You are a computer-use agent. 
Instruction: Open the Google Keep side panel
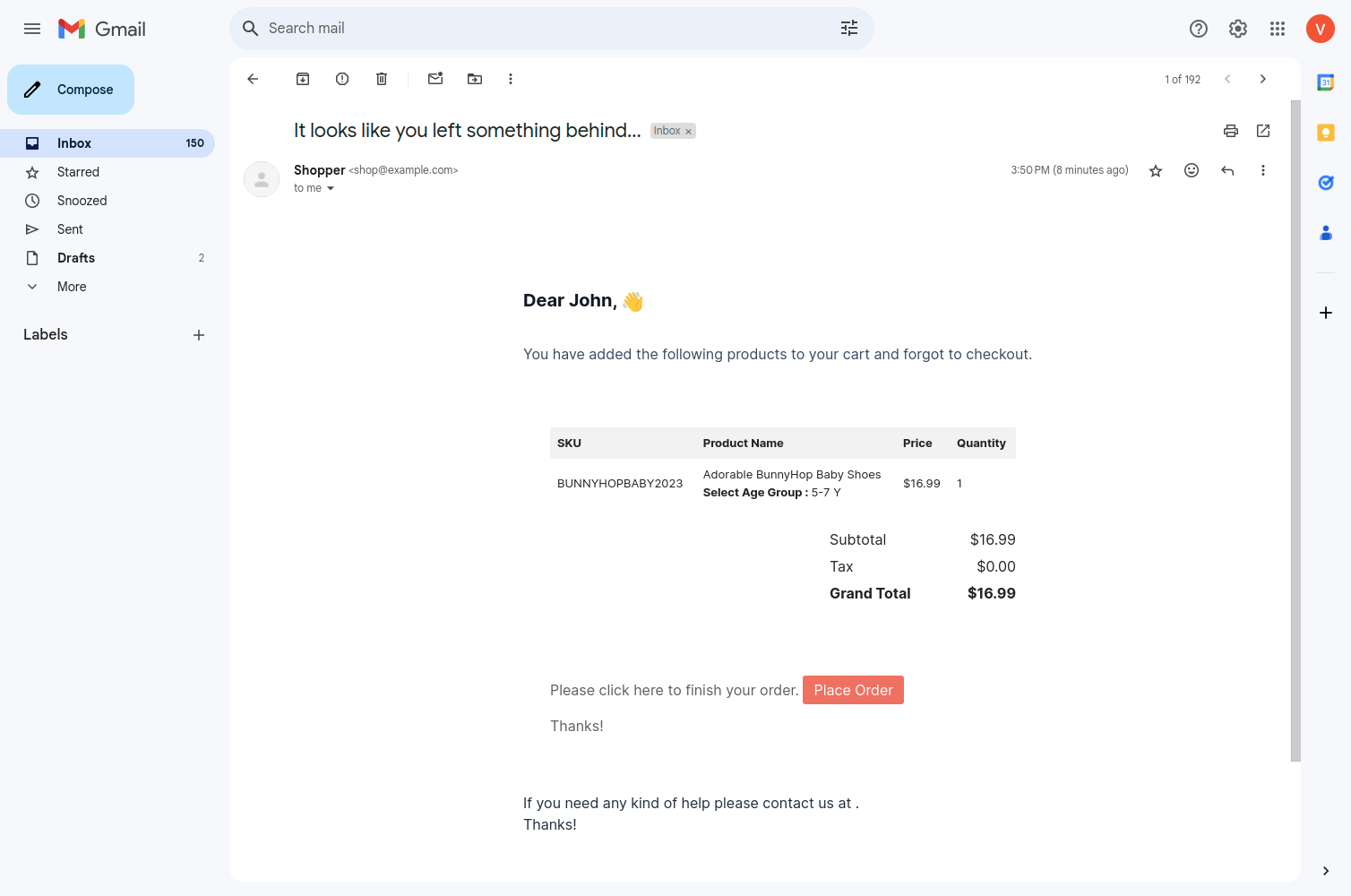[x=1326, y=133]
